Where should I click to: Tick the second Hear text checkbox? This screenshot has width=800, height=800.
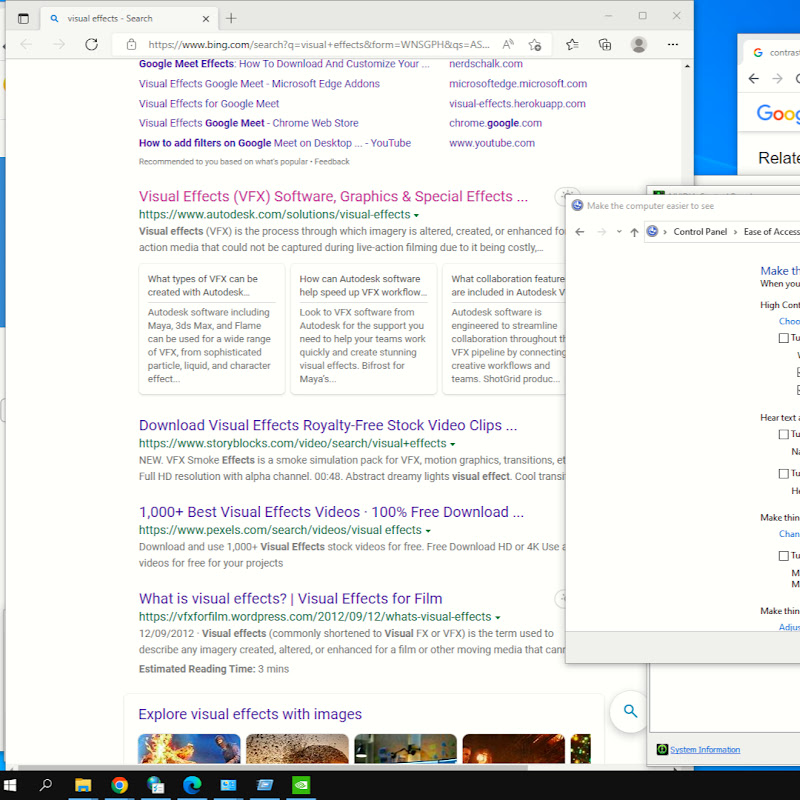point(784,473)
